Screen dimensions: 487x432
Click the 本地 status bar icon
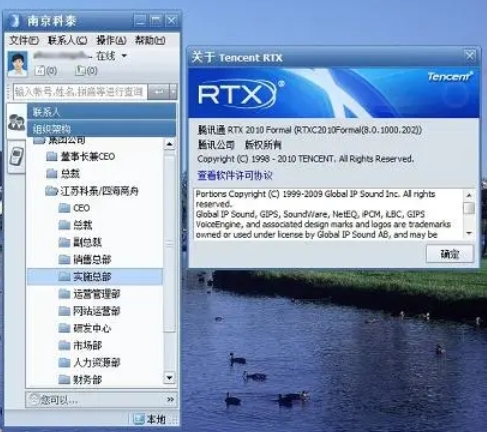click(x=139, y=419)
